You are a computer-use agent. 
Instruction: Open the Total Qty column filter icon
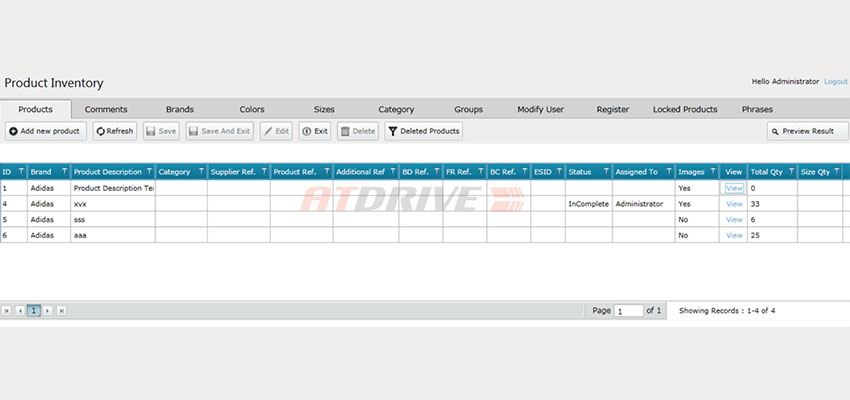pos(790,172)
